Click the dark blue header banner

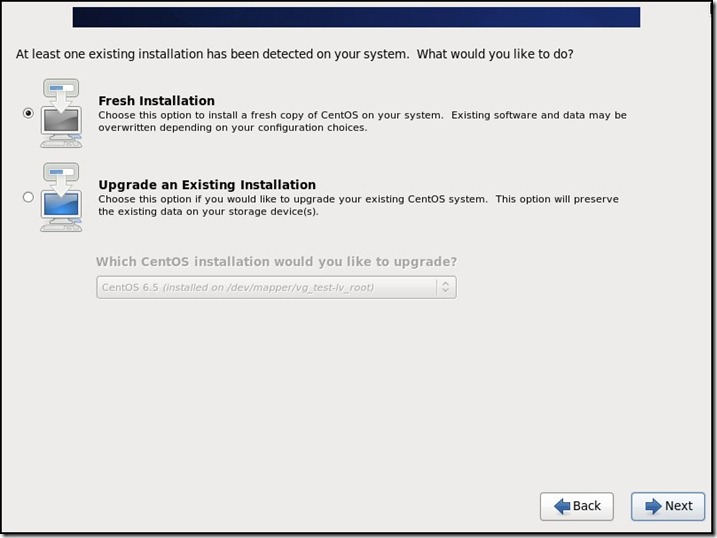point(356,17)
